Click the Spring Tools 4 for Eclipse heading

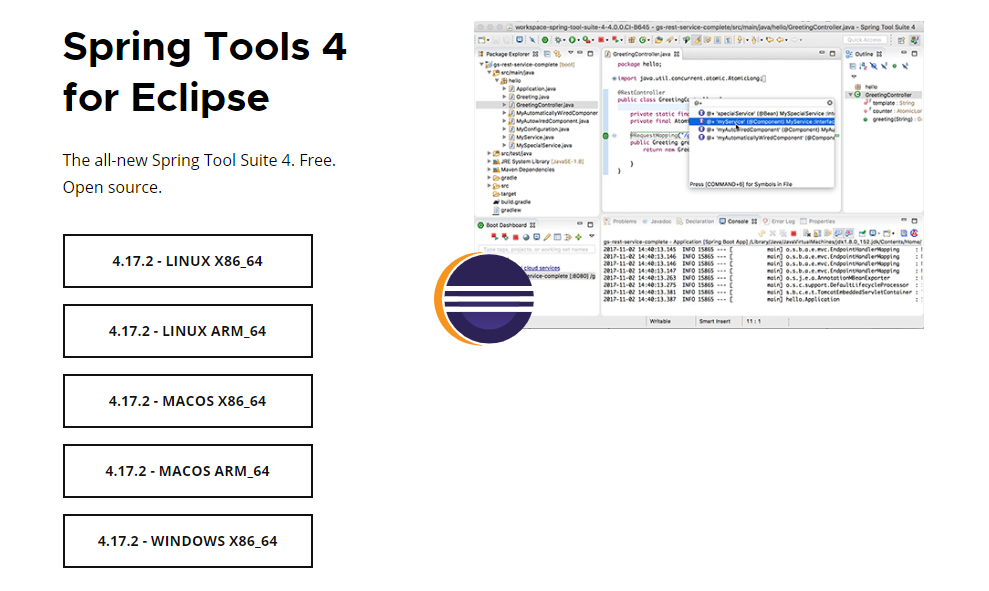pos(204,72)
